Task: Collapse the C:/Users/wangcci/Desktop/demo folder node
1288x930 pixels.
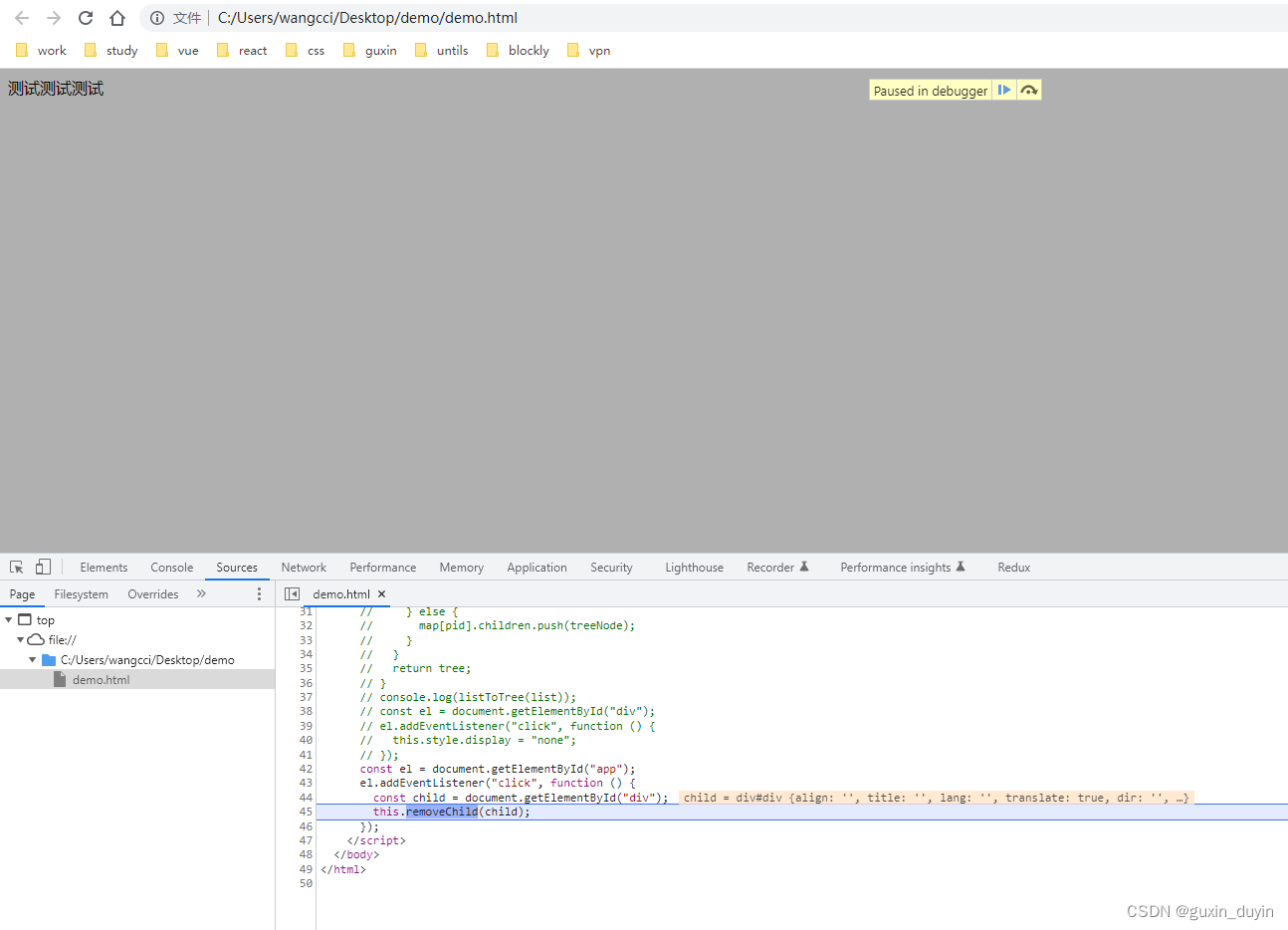Action: (x=33, y=659)
